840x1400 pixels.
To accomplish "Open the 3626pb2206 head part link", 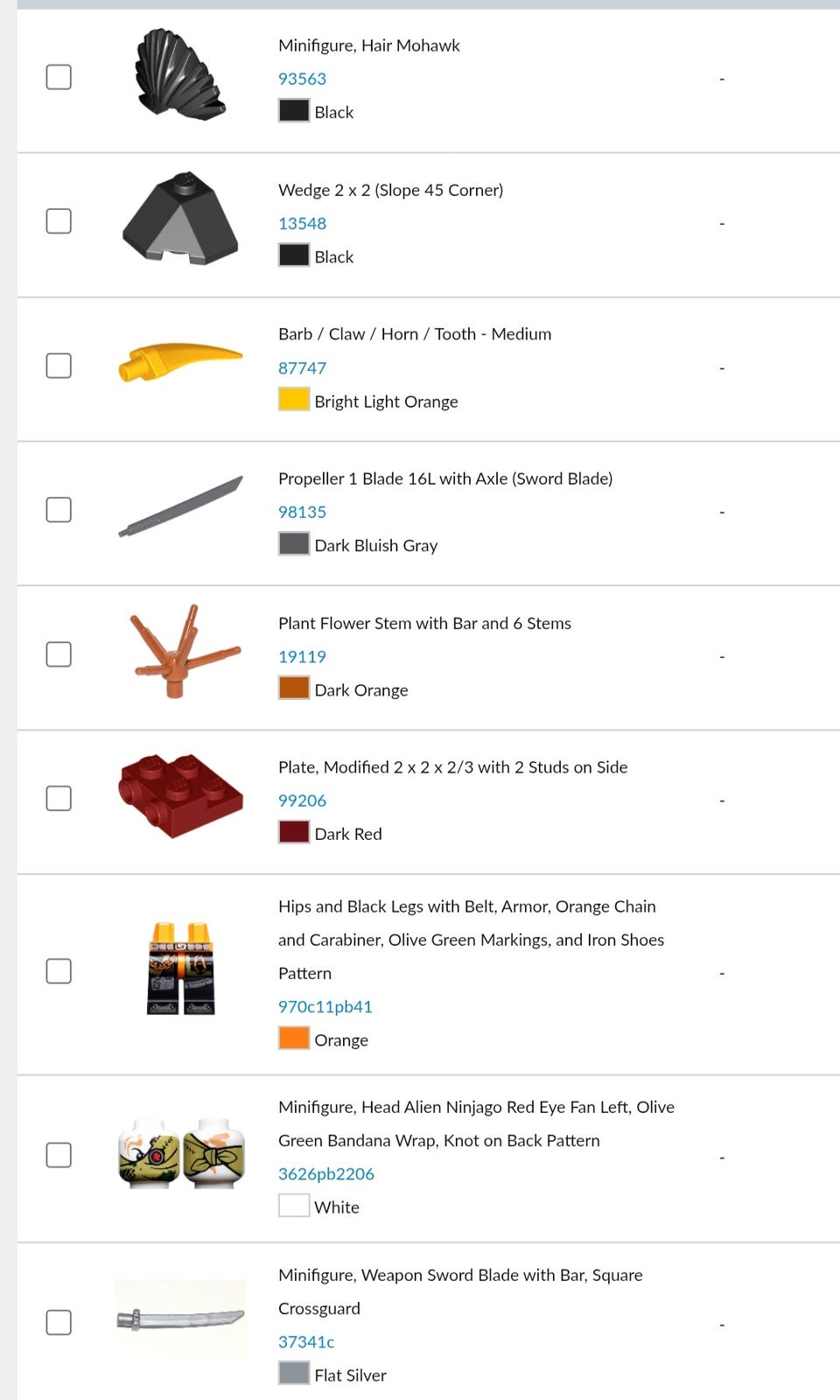I will pos(325,1173).
